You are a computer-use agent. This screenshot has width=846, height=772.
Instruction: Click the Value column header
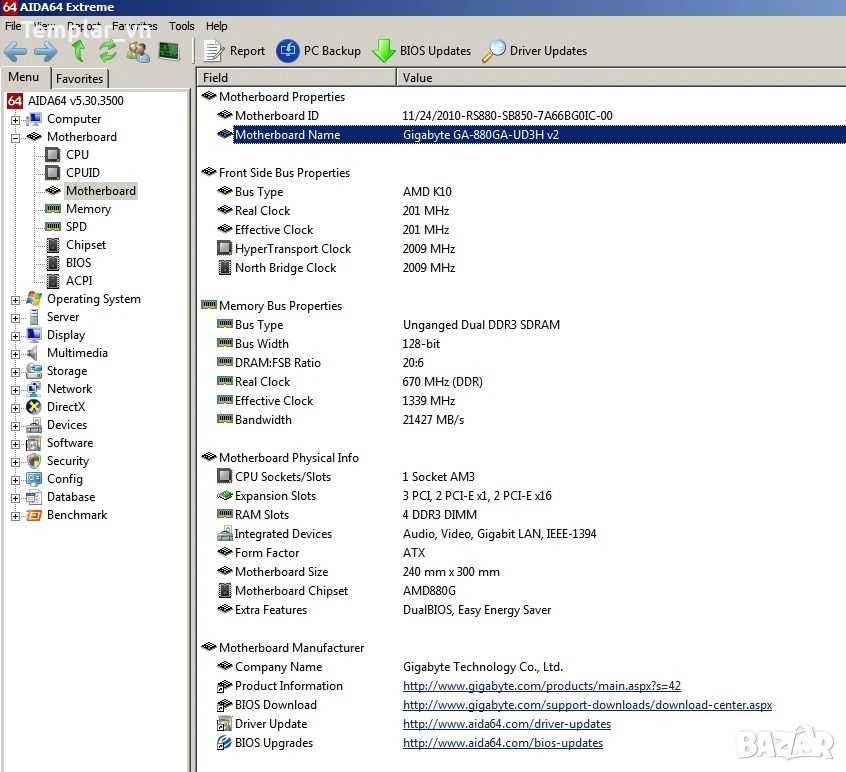point(622,78)
